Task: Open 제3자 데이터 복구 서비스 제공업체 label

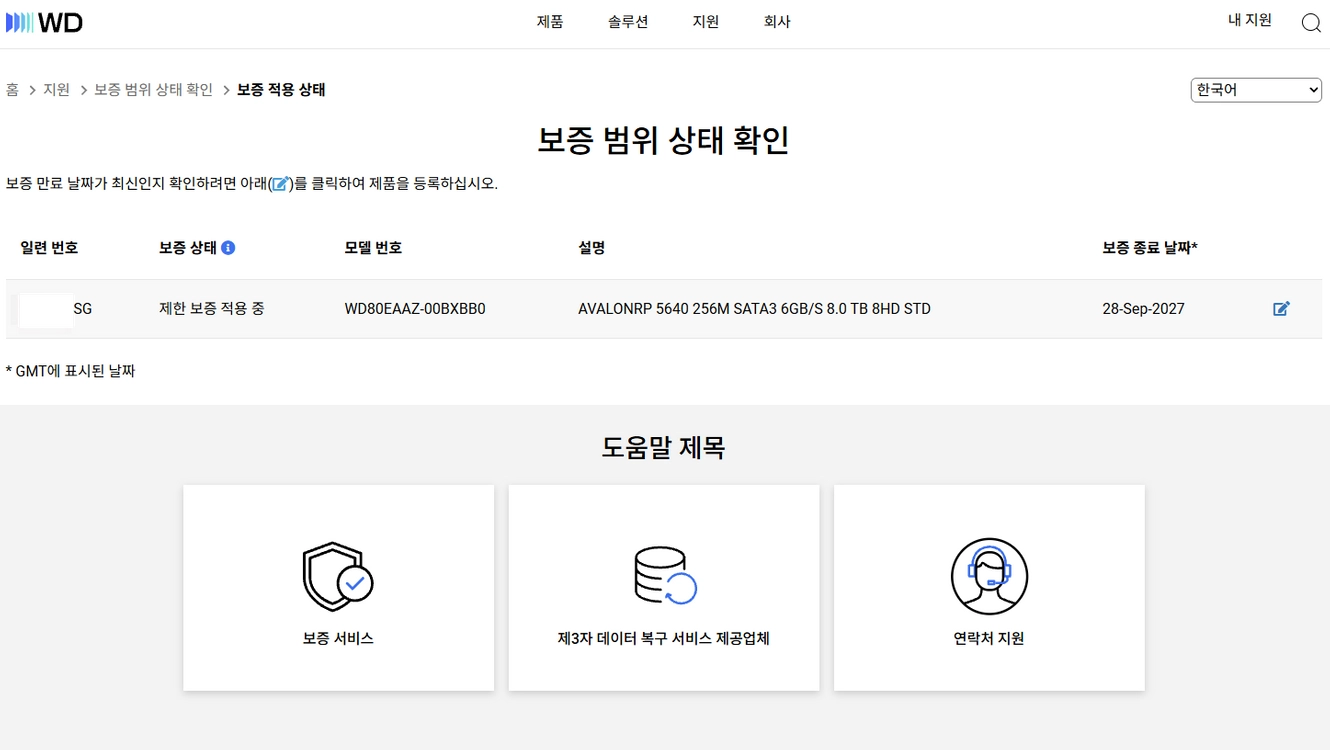Action: 664,638
